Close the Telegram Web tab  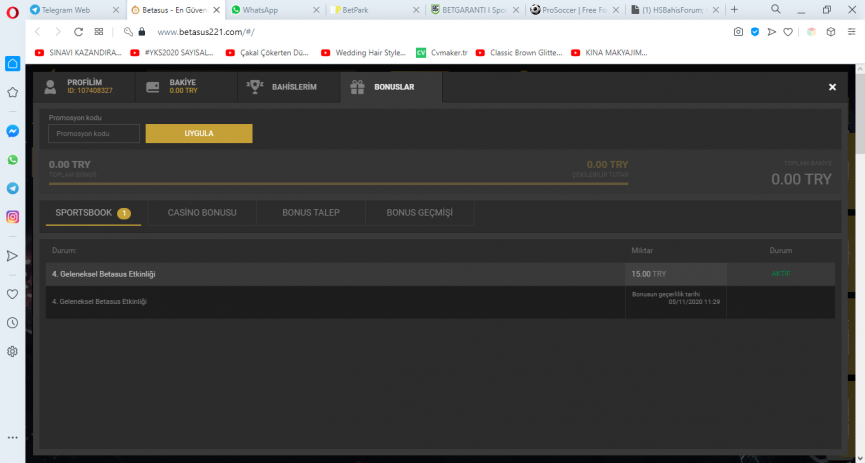pyautogui.click(x=115, y=10)
